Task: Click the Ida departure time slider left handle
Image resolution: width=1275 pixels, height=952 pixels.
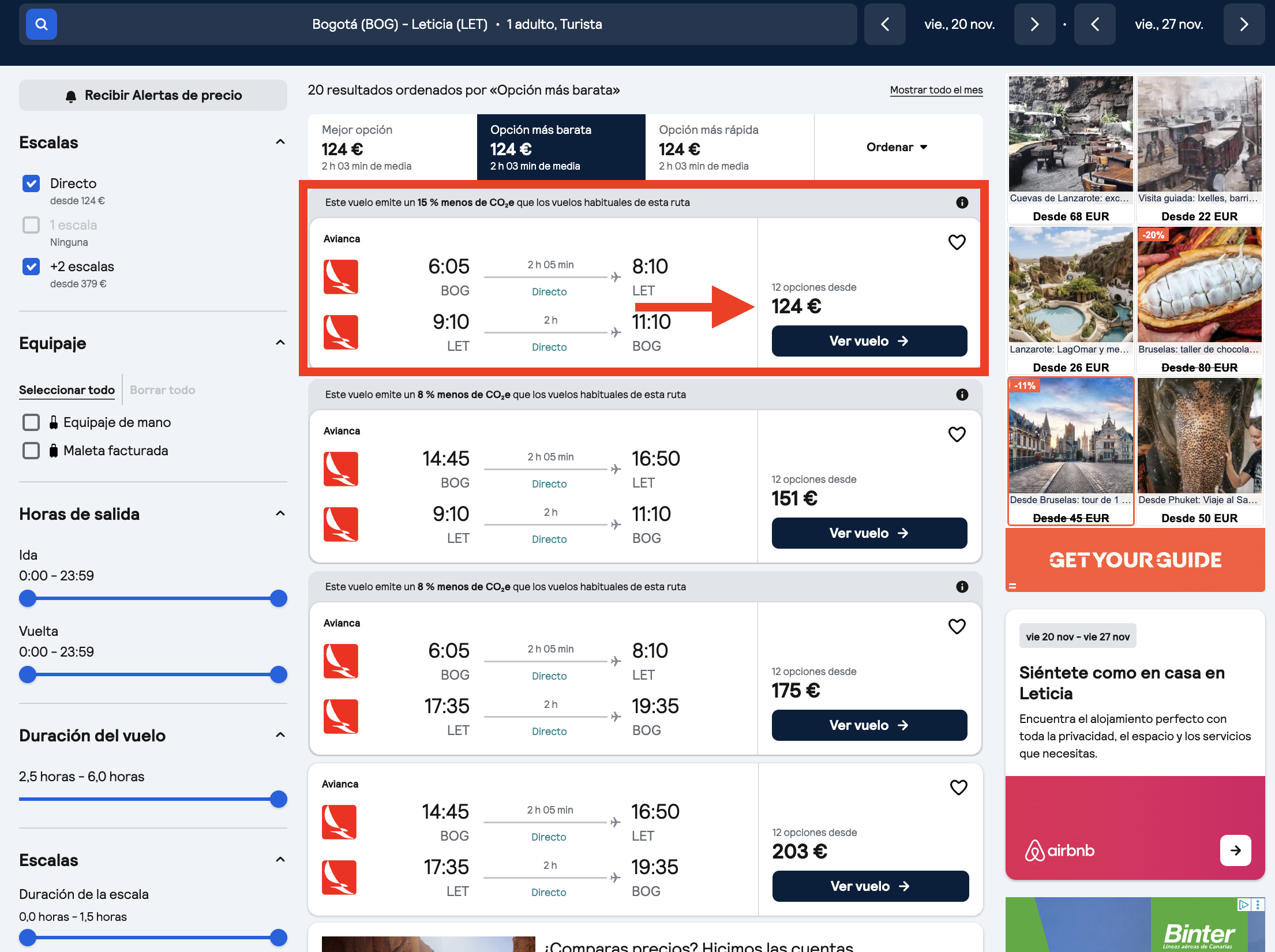Action: 28,598
